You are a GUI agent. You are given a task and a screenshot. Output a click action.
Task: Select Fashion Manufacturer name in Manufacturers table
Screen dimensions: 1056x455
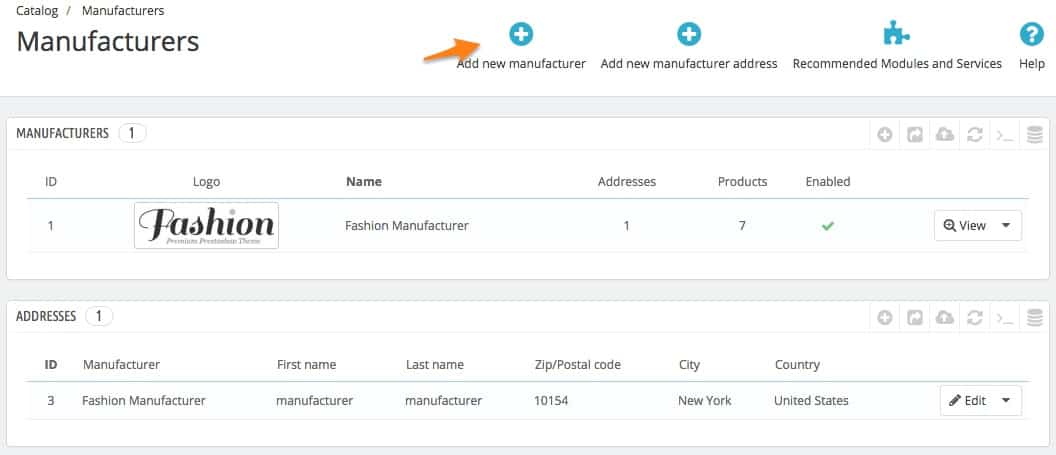407,225
